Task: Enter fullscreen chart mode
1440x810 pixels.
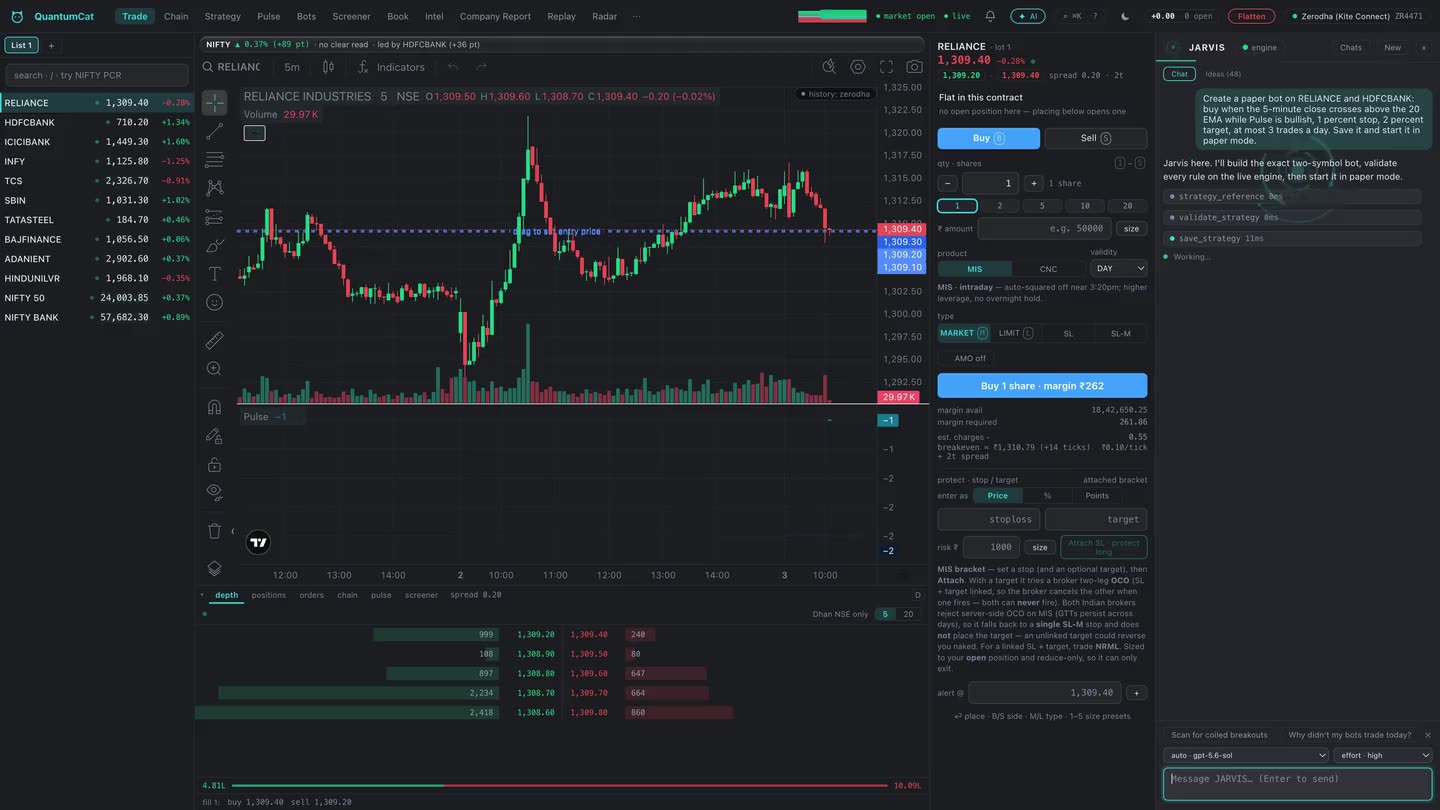Action: [886, 67]
